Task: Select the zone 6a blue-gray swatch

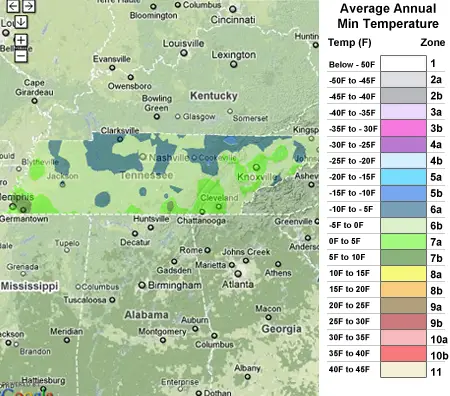Action: pos(403,209)
